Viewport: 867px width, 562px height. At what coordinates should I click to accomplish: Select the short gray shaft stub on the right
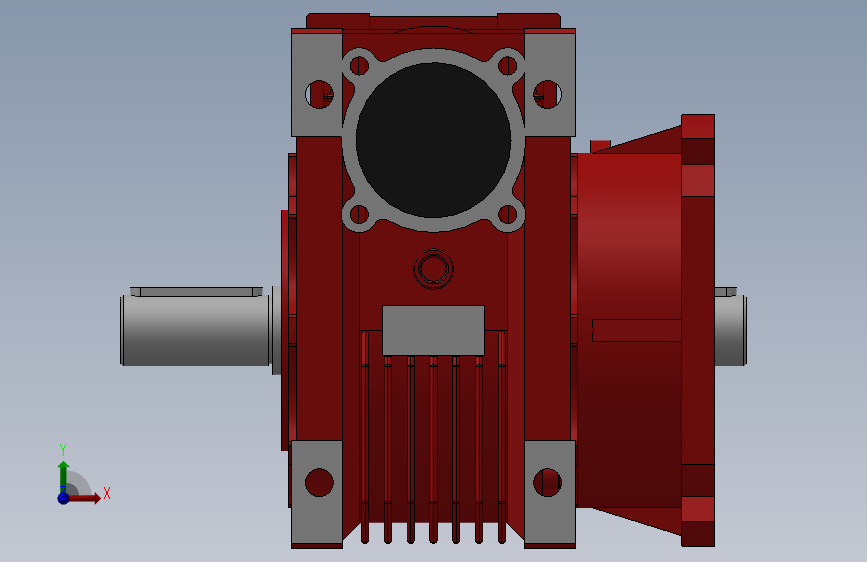tap(730, 330)
